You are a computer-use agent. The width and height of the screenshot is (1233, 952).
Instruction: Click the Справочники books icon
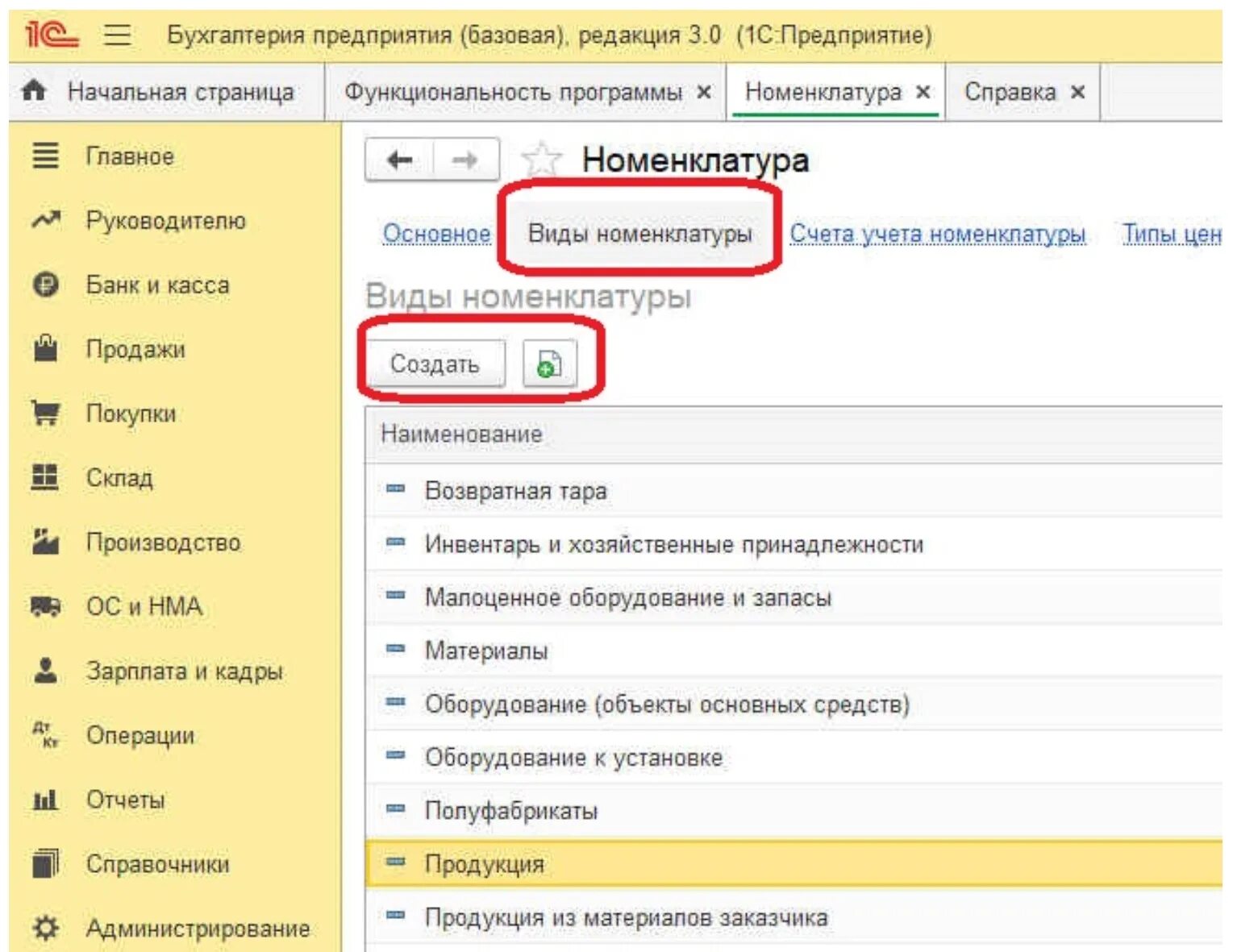[45, 863]
